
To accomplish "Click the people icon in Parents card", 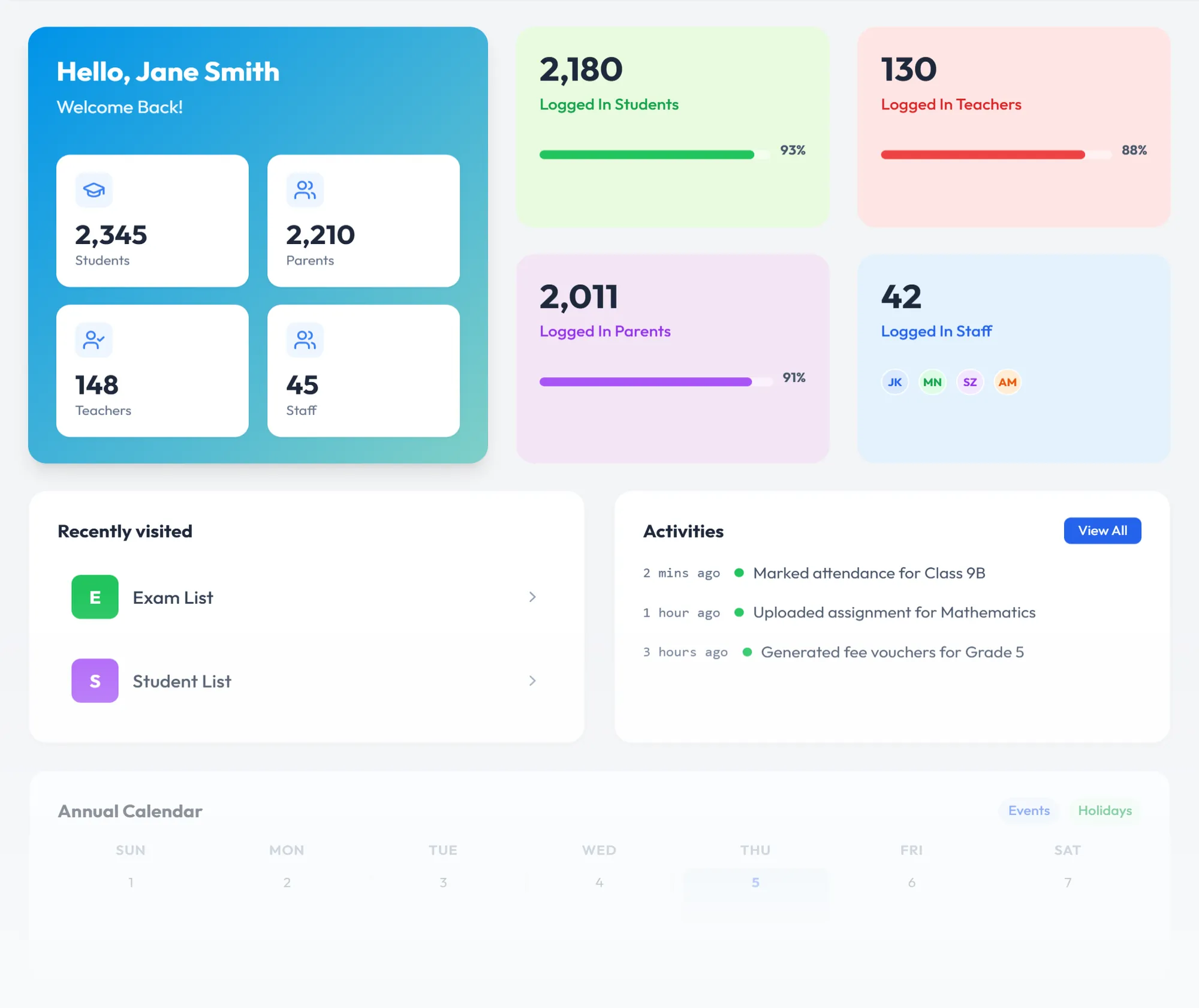I will [305, 190].
